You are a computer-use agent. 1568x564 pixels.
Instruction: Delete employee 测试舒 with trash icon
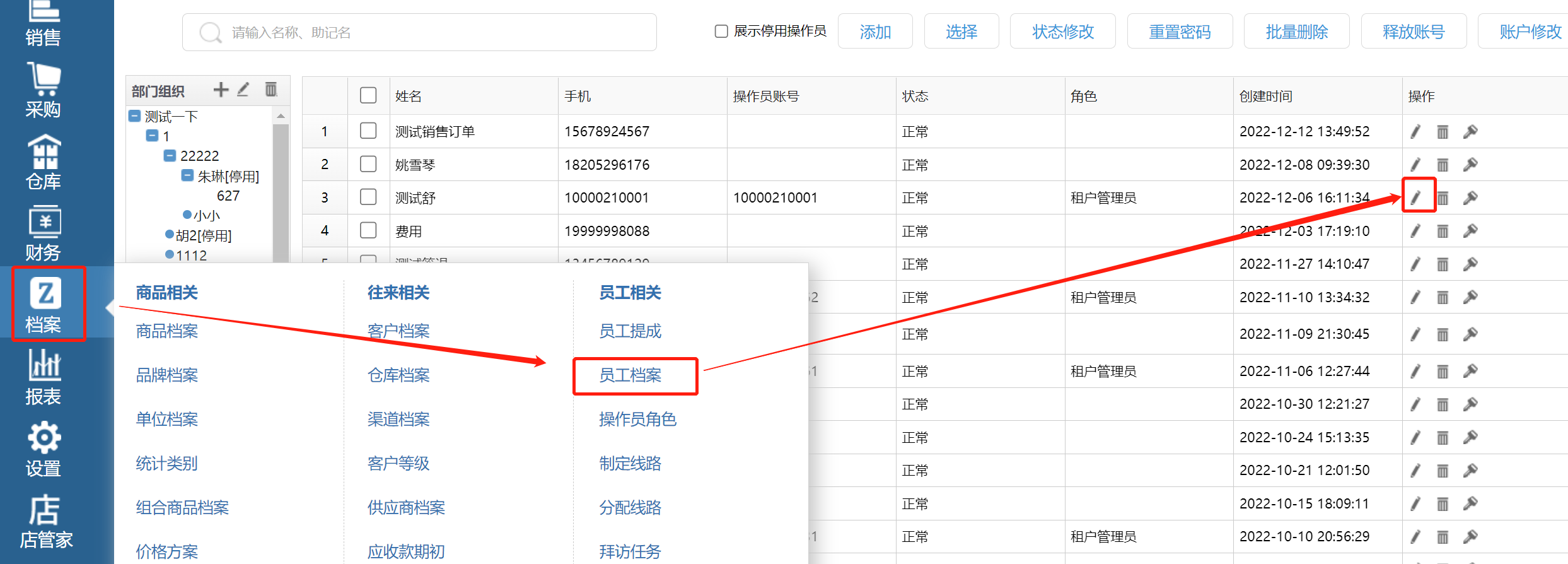[1443, 197]
